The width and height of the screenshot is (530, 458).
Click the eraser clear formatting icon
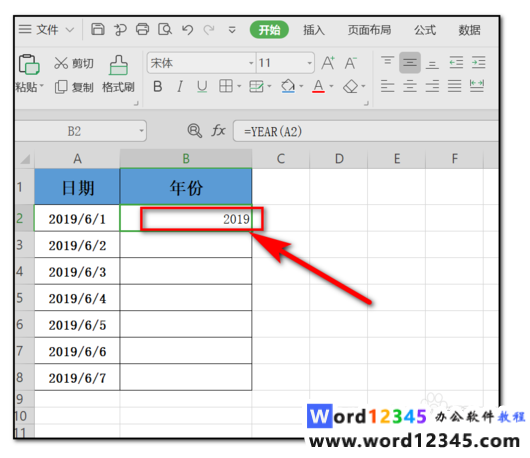pyautogui.click(x=350, y=86)
